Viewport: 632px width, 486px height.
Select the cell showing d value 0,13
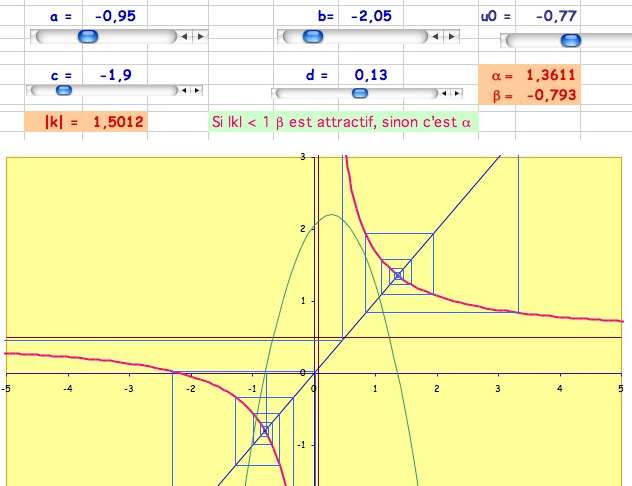pos(371,75)
